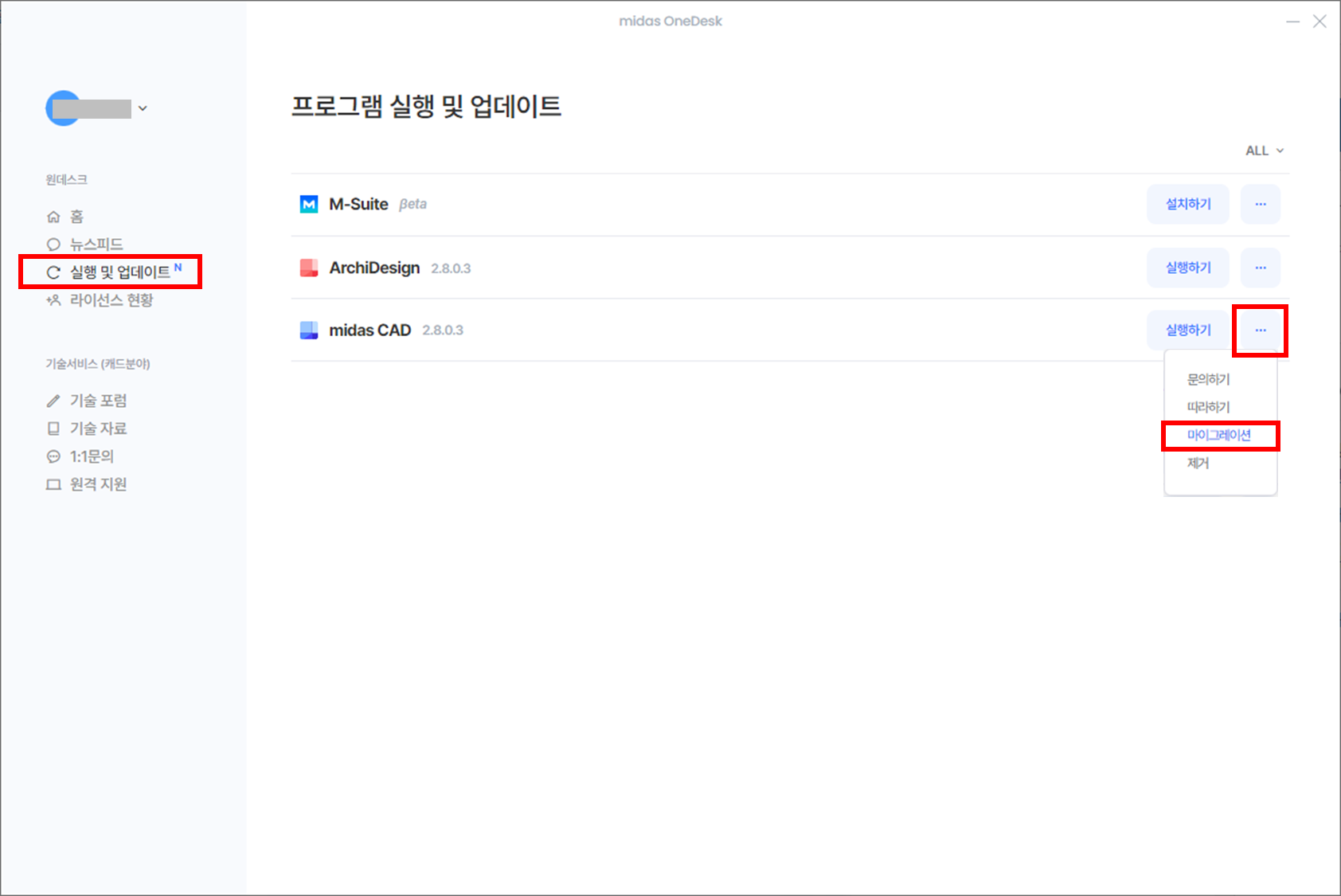Toggle the midas CAD more options menu
The width and height of the screenshot is (1341, 896).
(x=1261, y=330)
